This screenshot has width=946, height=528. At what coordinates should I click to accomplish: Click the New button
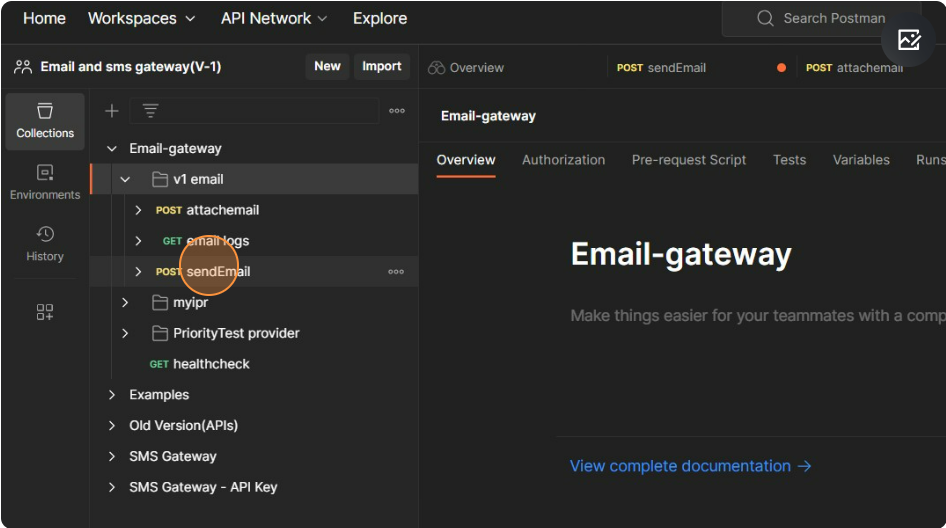click(x=327, y=66)
